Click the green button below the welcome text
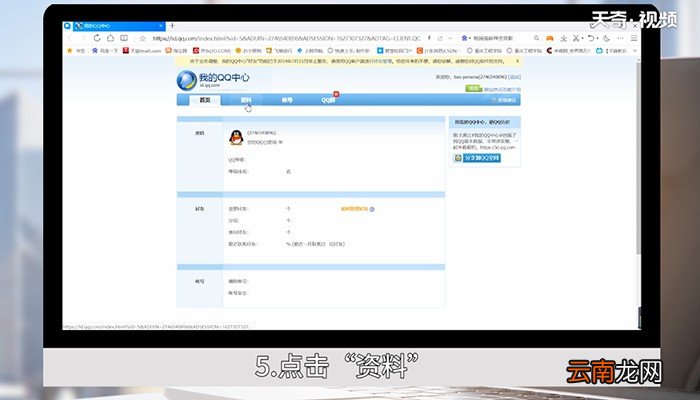The image size is (700, 400). pos(474,88)
